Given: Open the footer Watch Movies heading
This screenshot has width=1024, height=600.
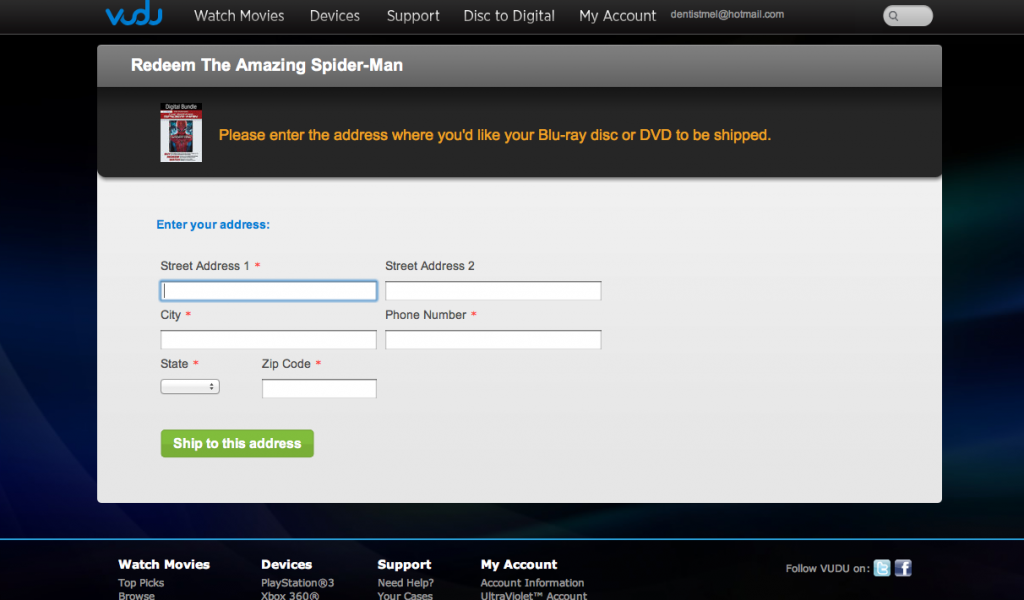Looking at the screenshot, I should pos(164,564).
